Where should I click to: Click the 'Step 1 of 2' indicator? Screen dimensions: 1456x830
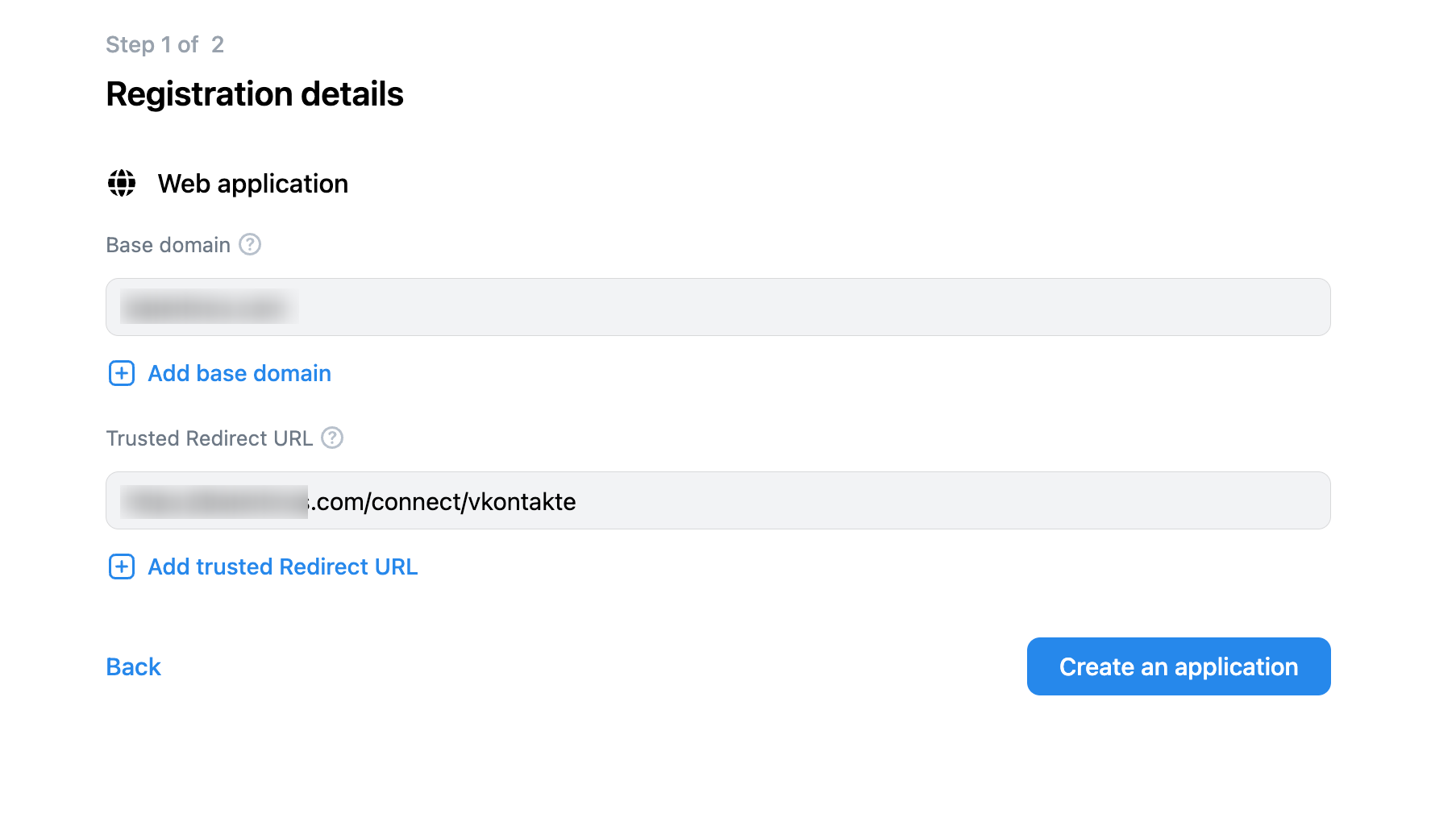[x=165, y=44]
